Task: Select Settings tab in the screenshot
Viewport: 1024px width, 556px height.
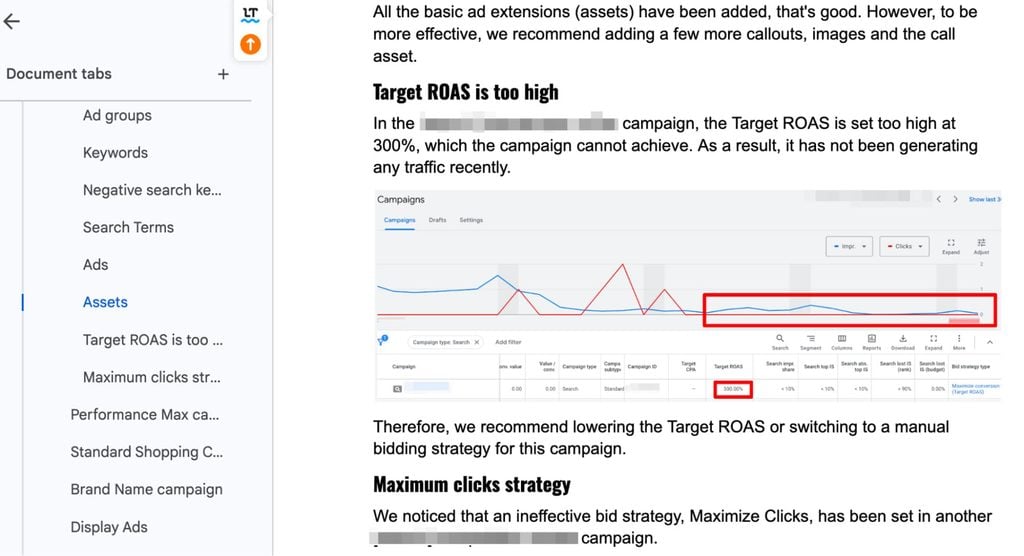Action: (471, 220)
